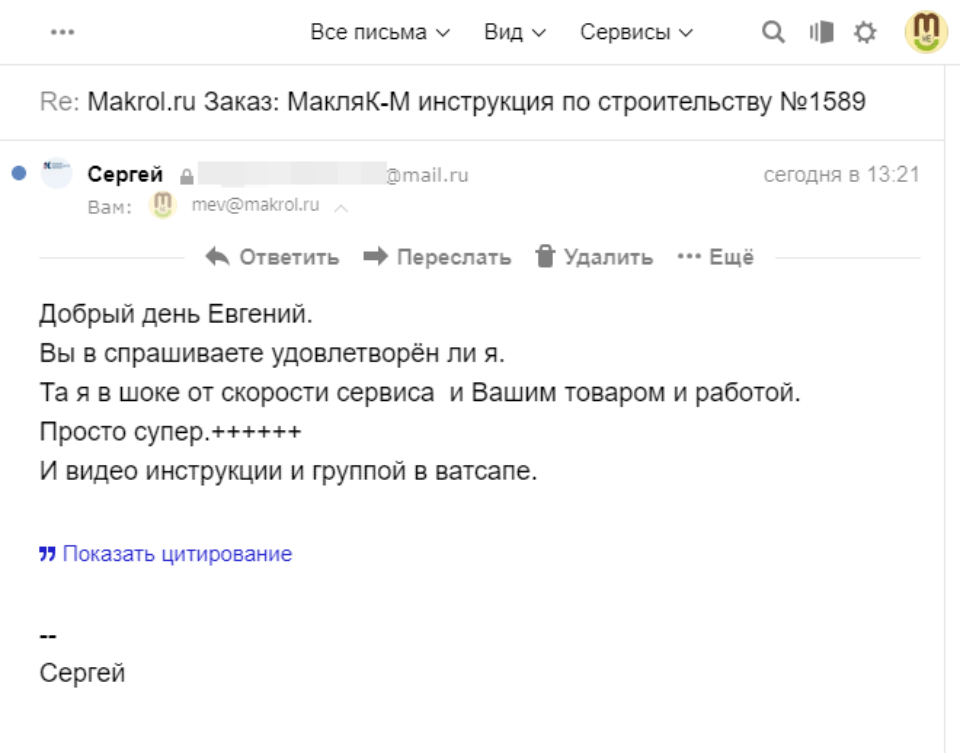Toggle the blue unread dot on the message
Viewport: 960px width, 753px height.
pos(18,174)
